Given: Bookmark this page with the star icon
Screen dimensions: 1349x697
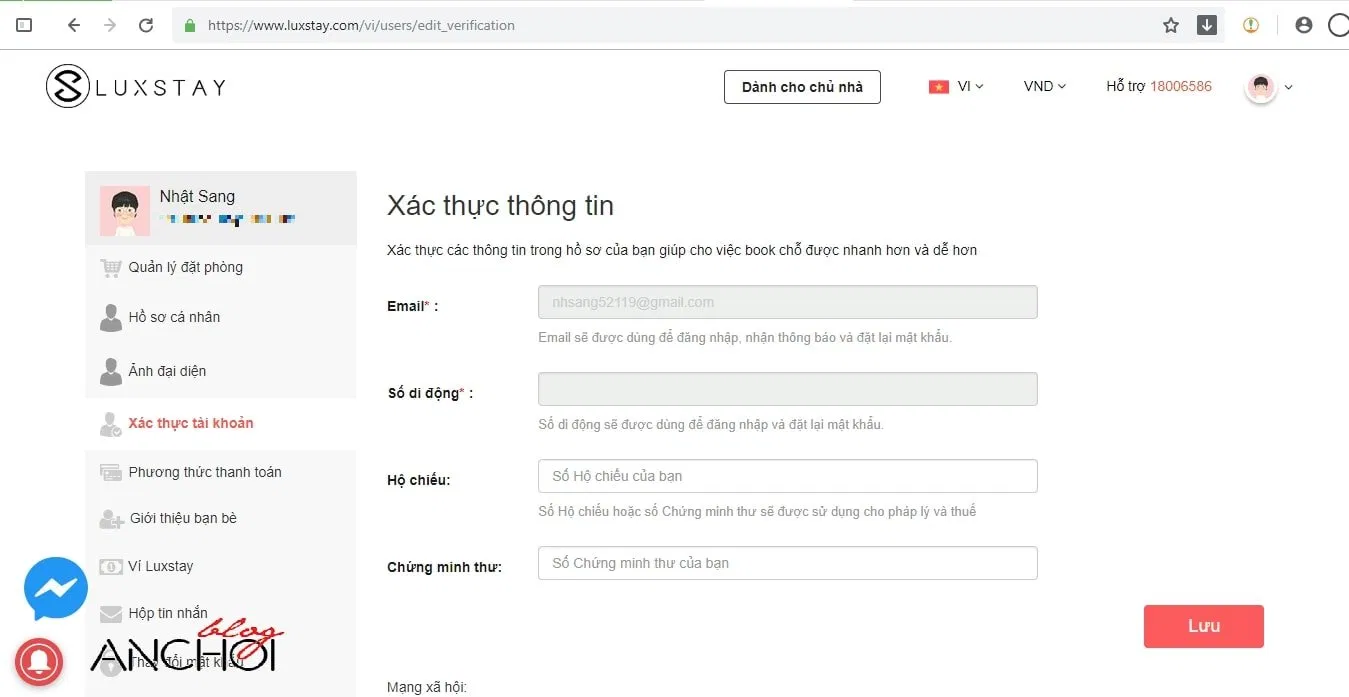Looking at the screenshot, I should (1171, 25).
